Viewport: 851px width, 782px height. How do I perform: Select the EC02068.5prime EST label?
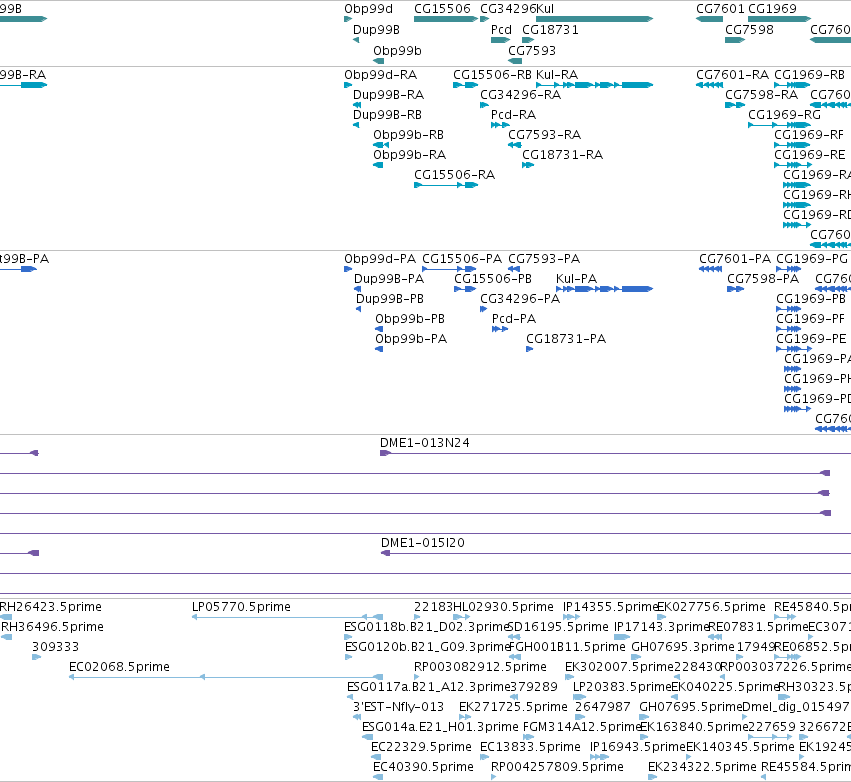119,667
